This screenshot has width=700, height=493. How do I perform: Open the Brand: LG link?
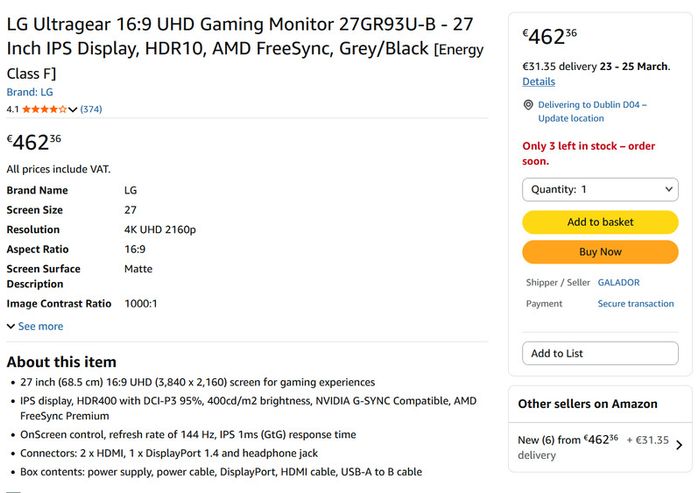click(30, 92)
